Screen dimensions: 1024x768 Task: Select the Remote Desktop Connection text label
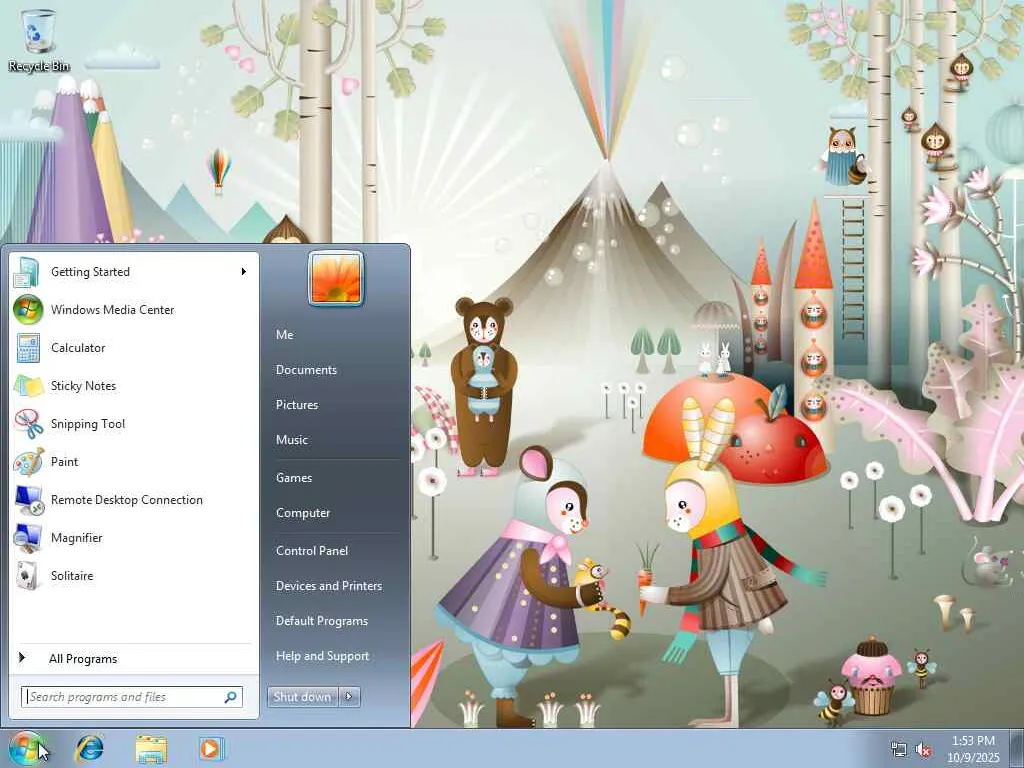pos(127,500)
